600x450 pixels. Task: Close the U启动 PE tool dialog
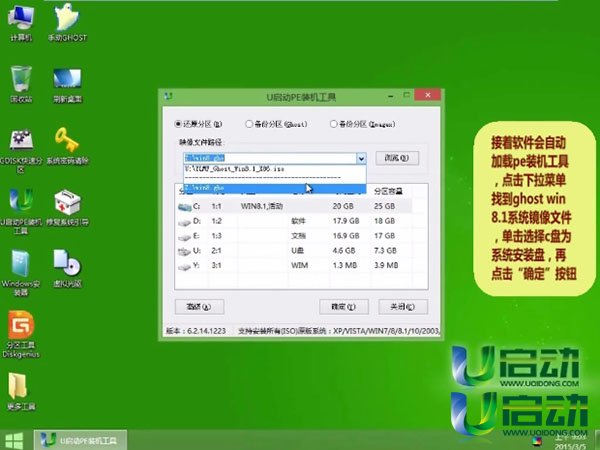[428, 95]
